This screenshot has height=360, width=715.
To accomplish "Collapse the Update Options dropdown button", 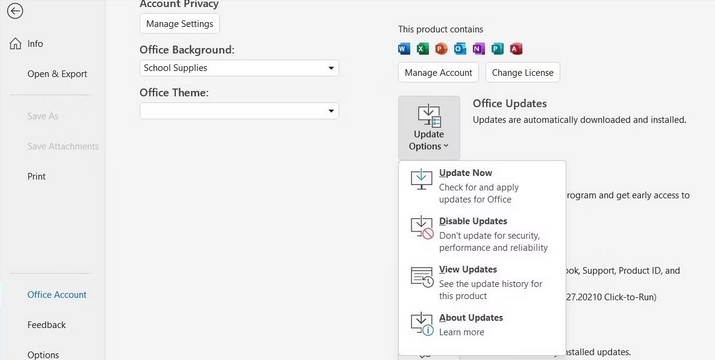I will (429, 127).
